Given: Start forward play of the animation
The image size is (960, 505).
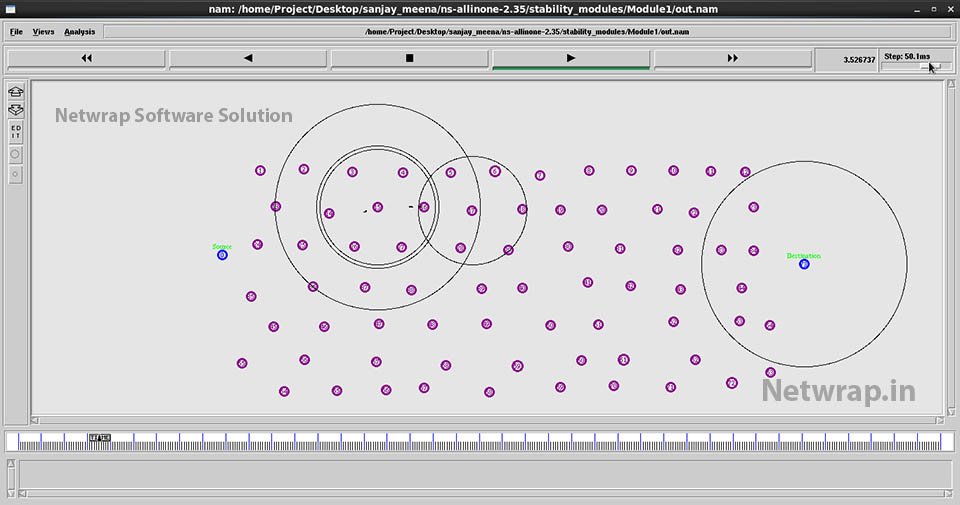Looking at the screenshot, I should [x=571, y=58].
